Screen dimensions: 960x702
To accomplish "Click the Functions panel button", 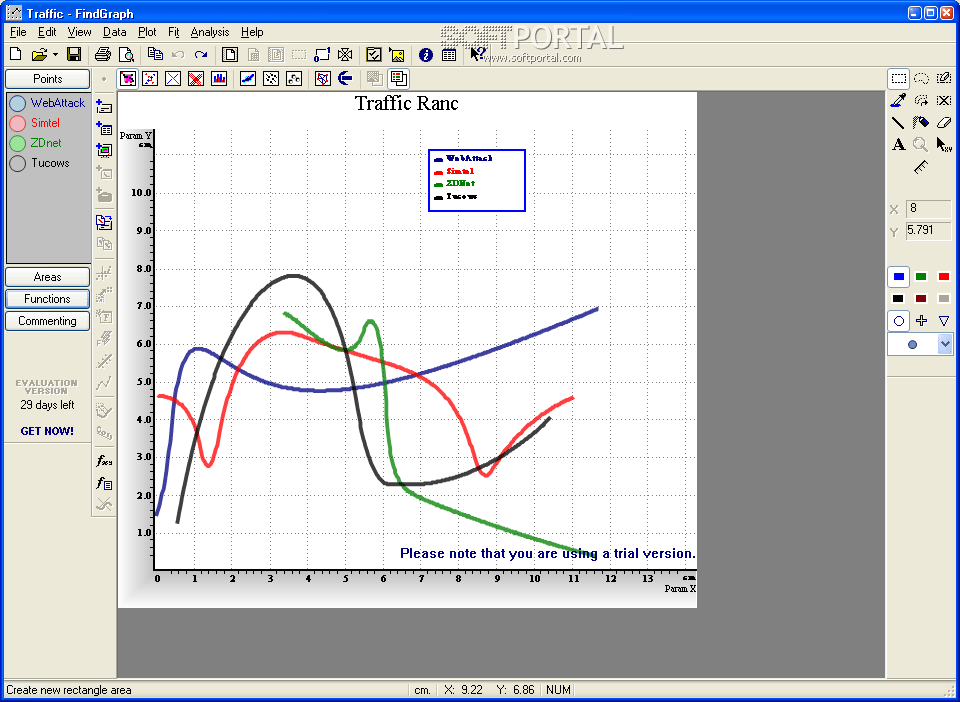I will click(x=48, y=299).
